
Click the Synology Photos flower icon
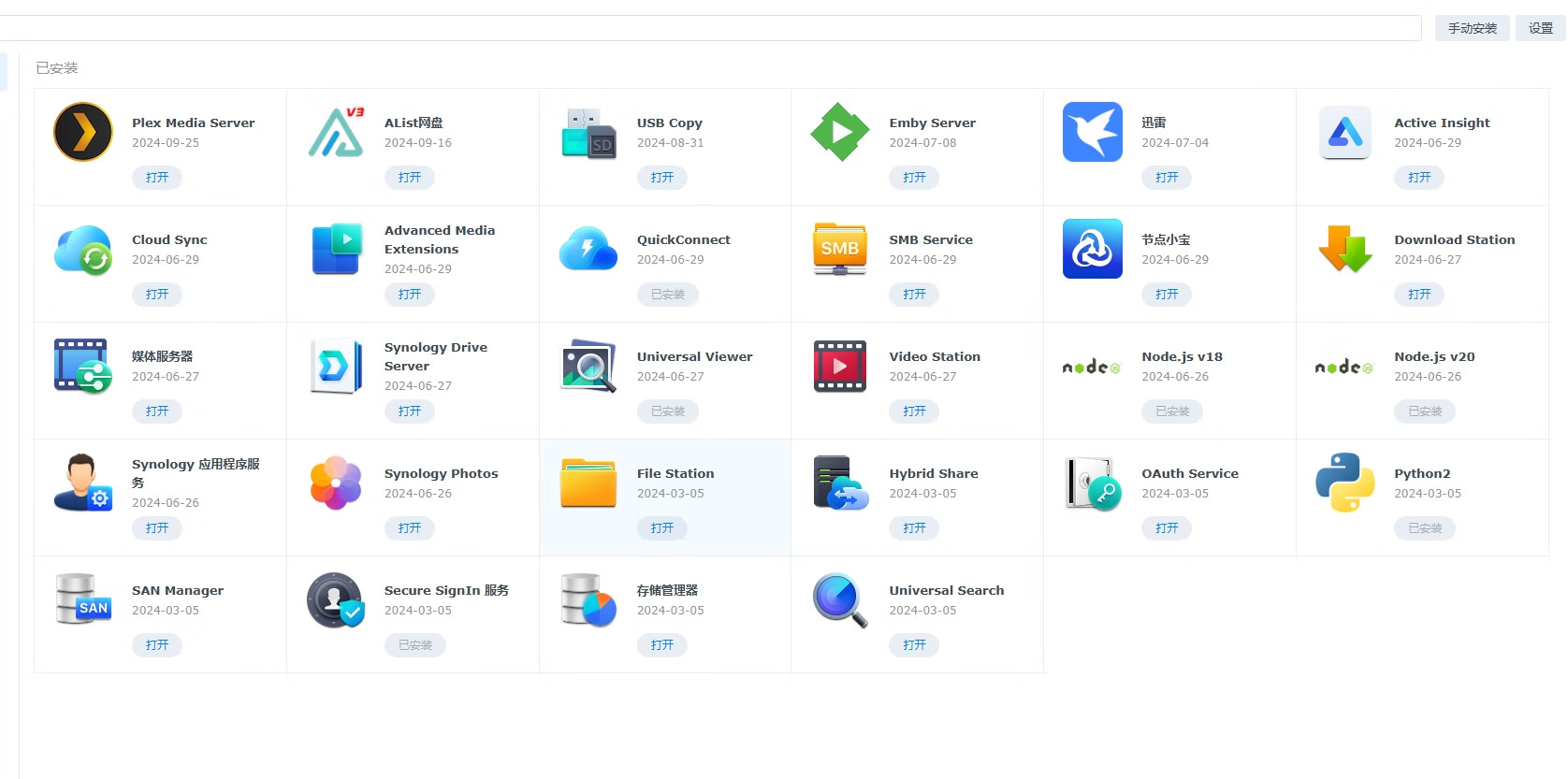pos(336,483)
